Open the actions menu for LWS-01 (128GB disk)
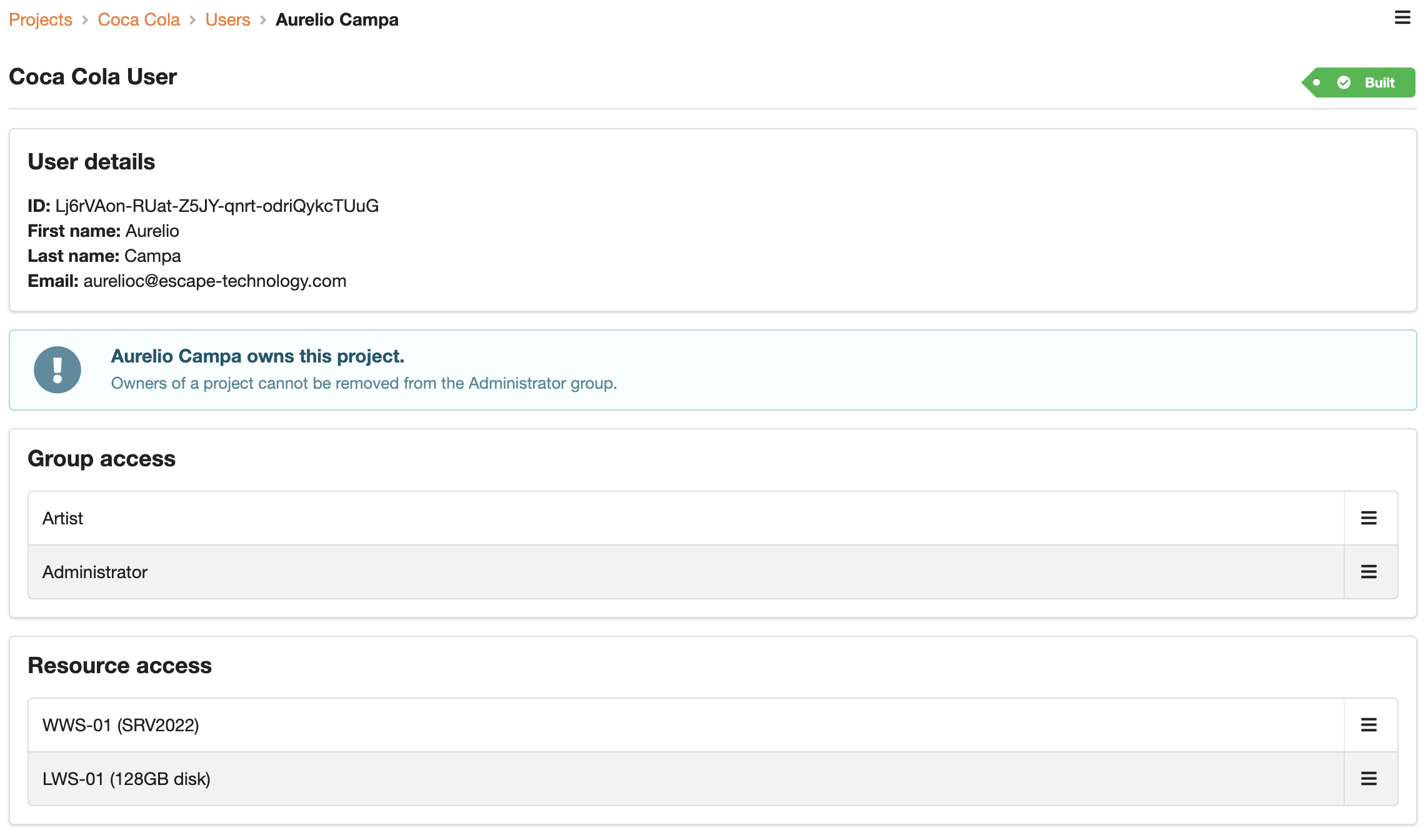This screenshot has width=1428, height=840. pos(1369,779)
